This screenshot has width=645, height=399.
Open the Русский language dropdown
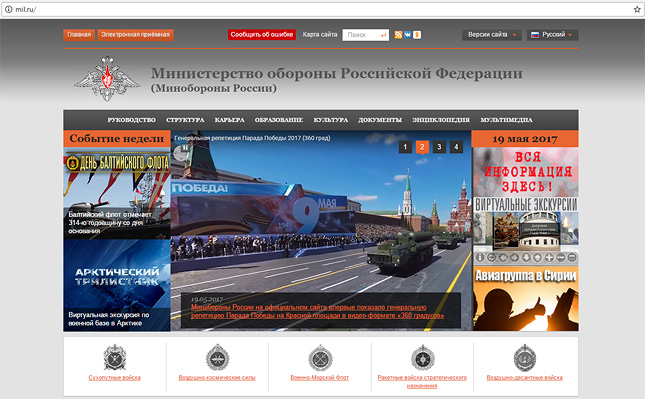pyautogui.click(x=552, y=35)
